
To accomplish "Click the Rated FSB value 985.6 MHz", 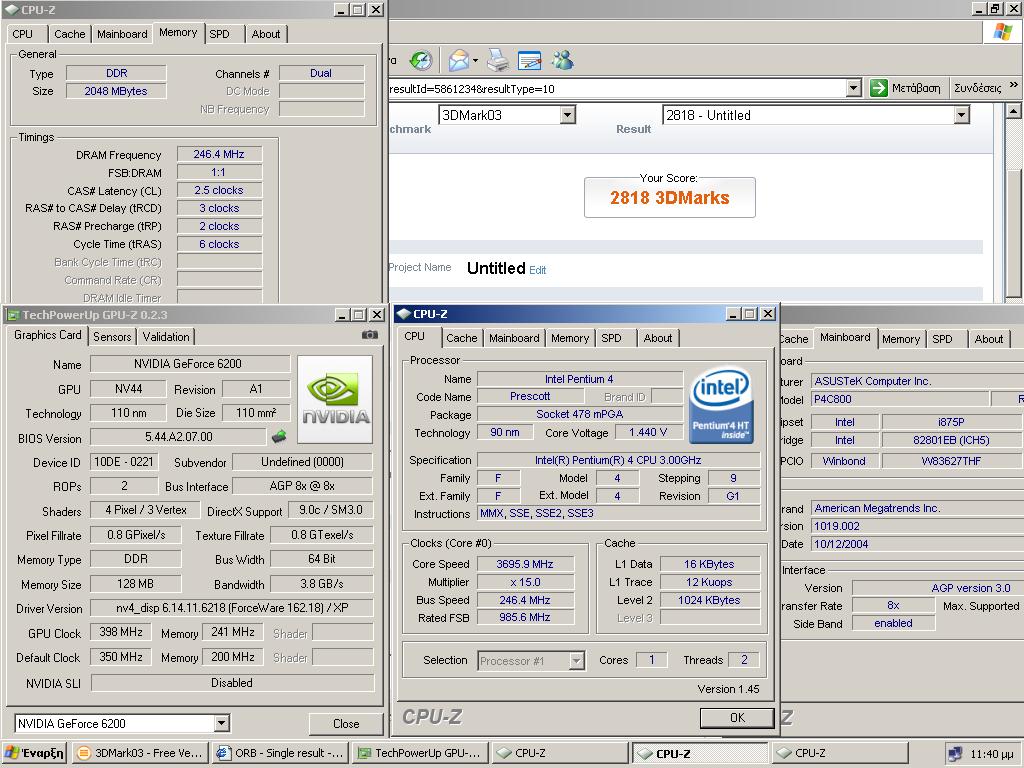I will 525,617.
